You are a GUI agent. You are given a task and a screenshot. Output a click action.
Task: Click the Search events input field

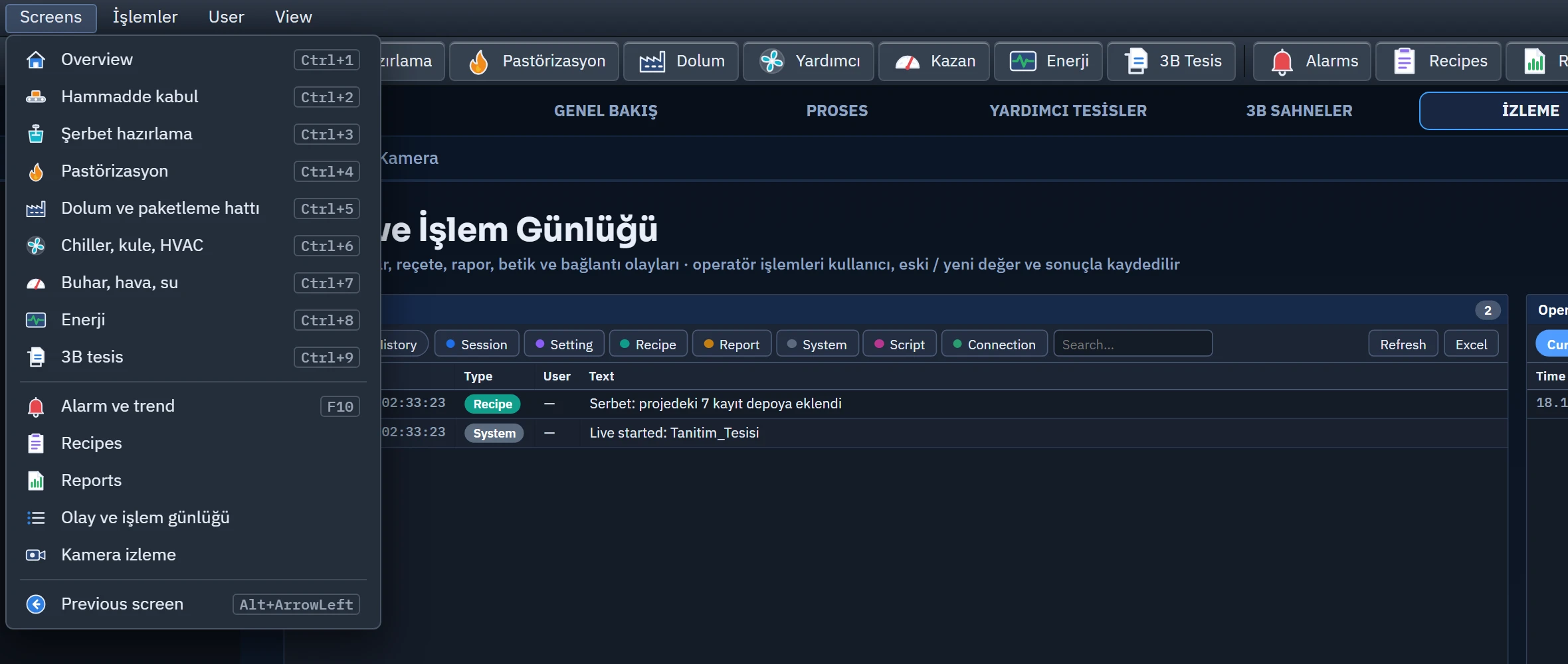pyautogui.click(x=1133, y=344)
